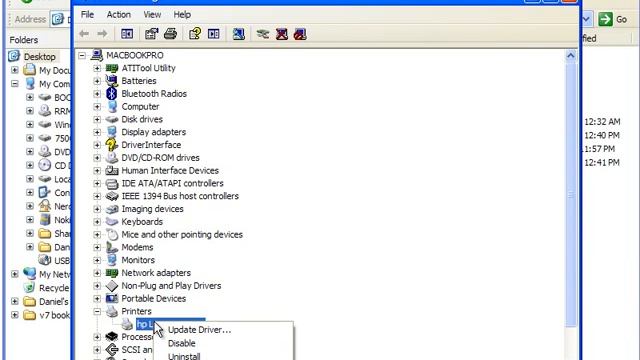This screenshot has width=640, height=360.
Task: Expand the Network adapters node
Action: pyautogui.click(x=97, y=273)
